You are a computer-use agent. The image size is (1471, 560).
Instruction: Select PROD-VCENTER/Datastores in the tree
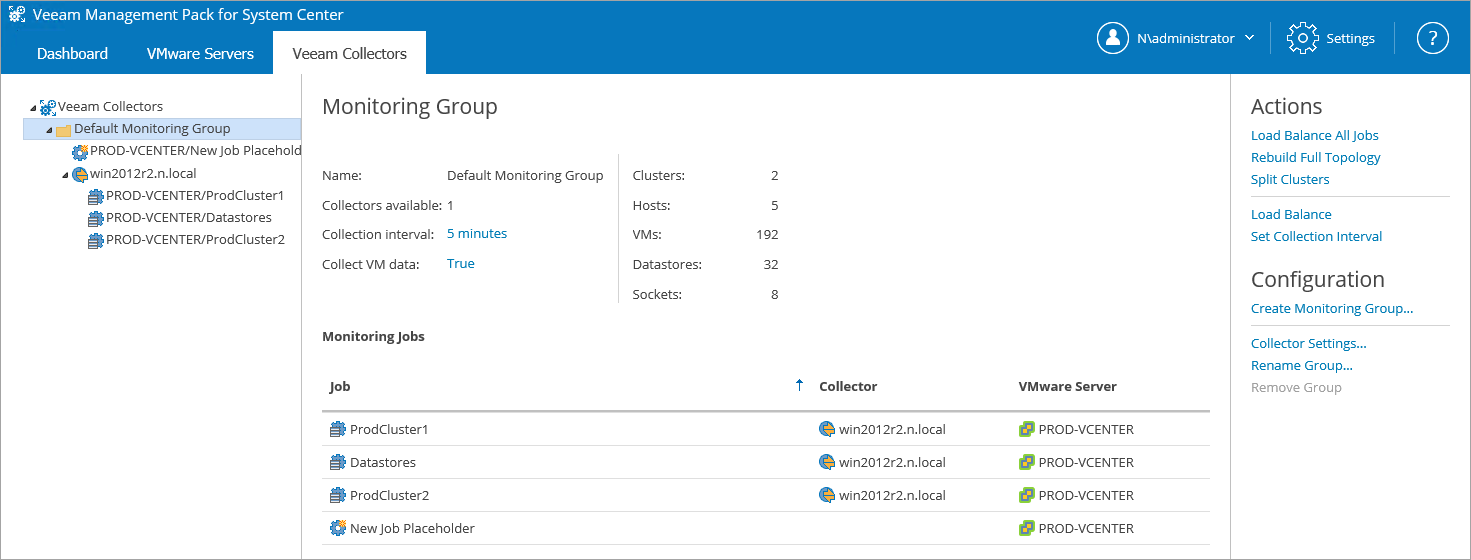click(188, 218)
